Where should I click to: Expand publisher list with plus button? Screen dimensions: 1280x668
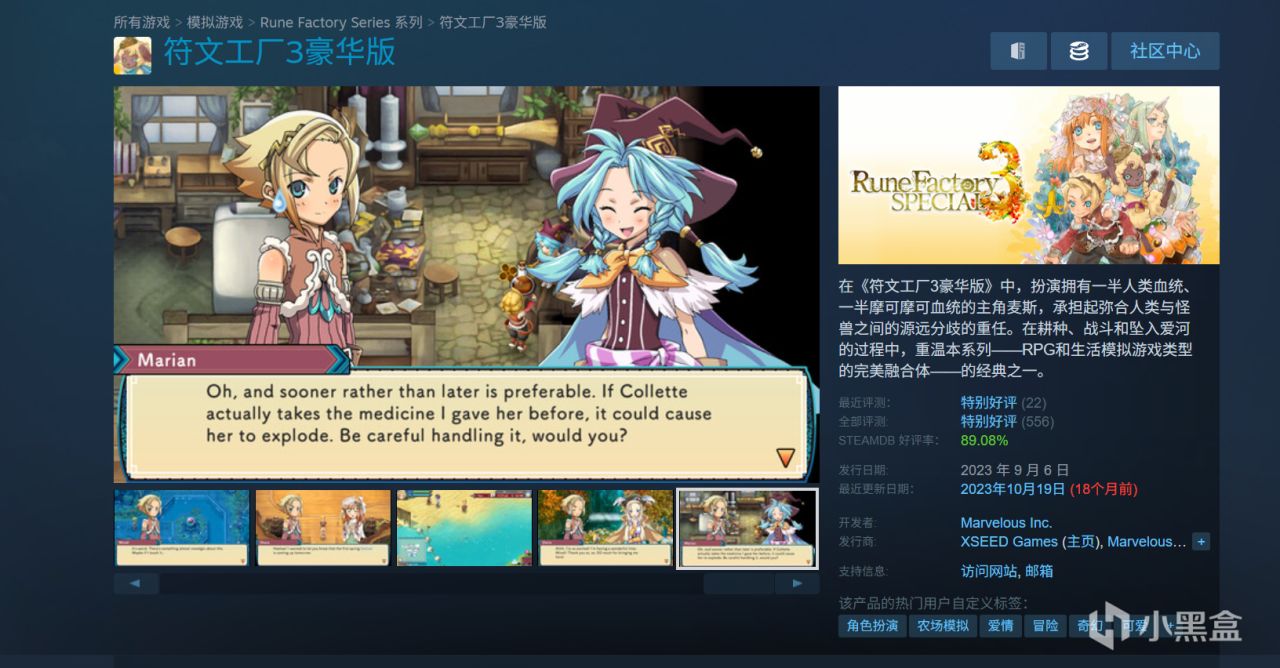point(1201,542)
